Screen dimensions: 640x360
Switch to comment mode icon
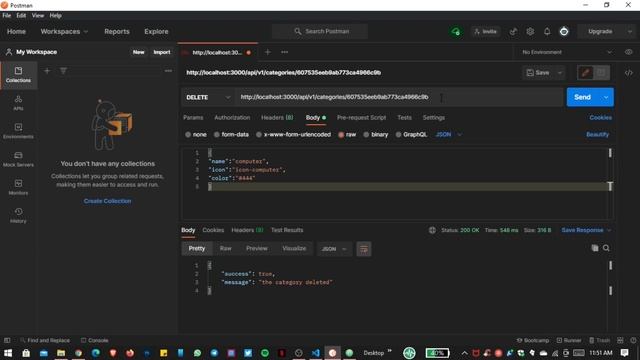point(601,73)
